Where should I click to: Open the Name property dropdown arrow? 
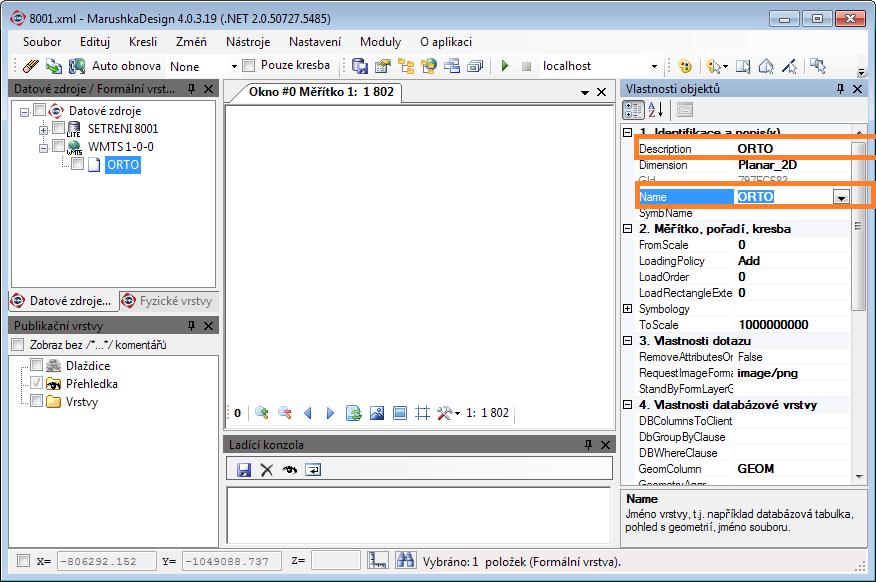point(841,197)
